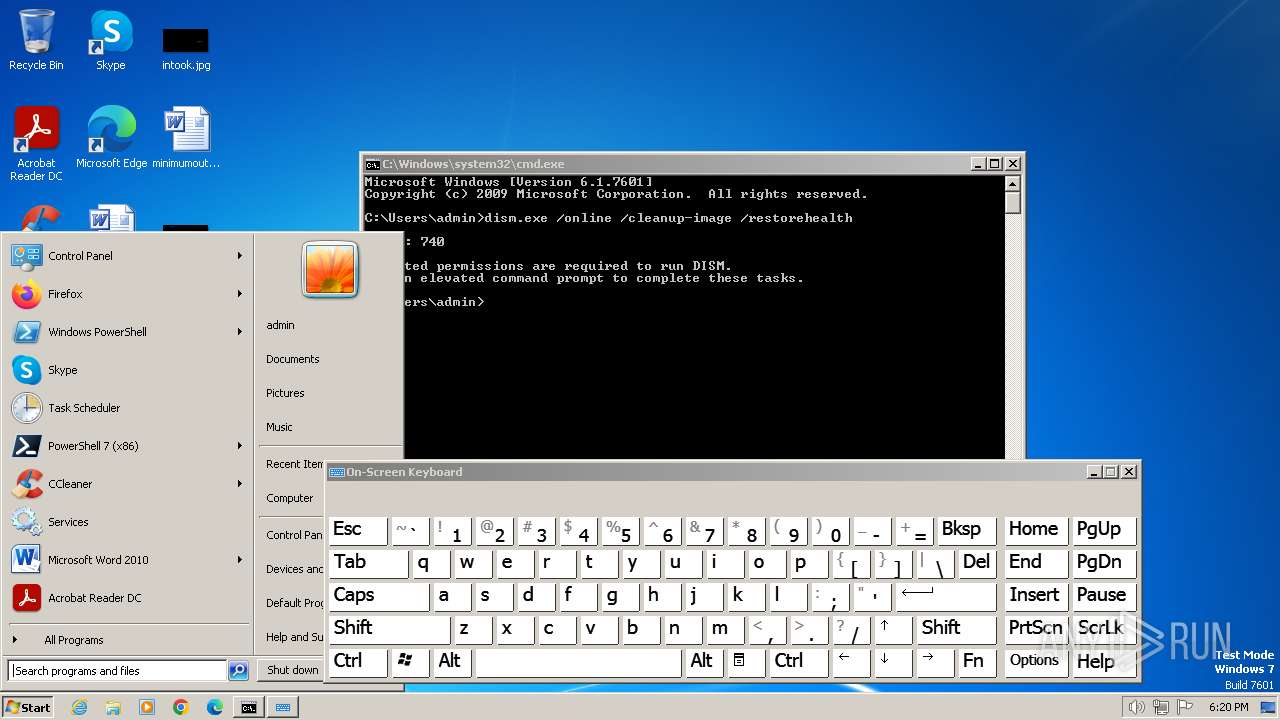Open Acrobat Reader DC from Start menu
This screenshot has width=1280, height=720.
coord(128,598)
